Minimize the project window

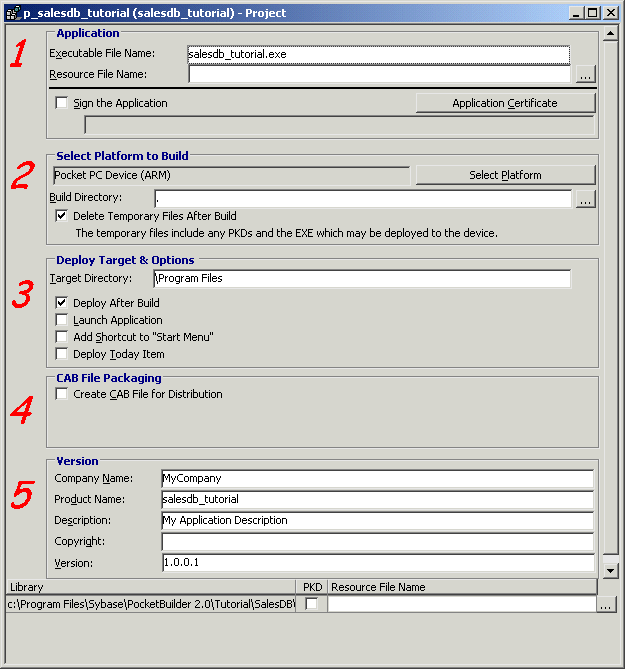pos(576,13)
